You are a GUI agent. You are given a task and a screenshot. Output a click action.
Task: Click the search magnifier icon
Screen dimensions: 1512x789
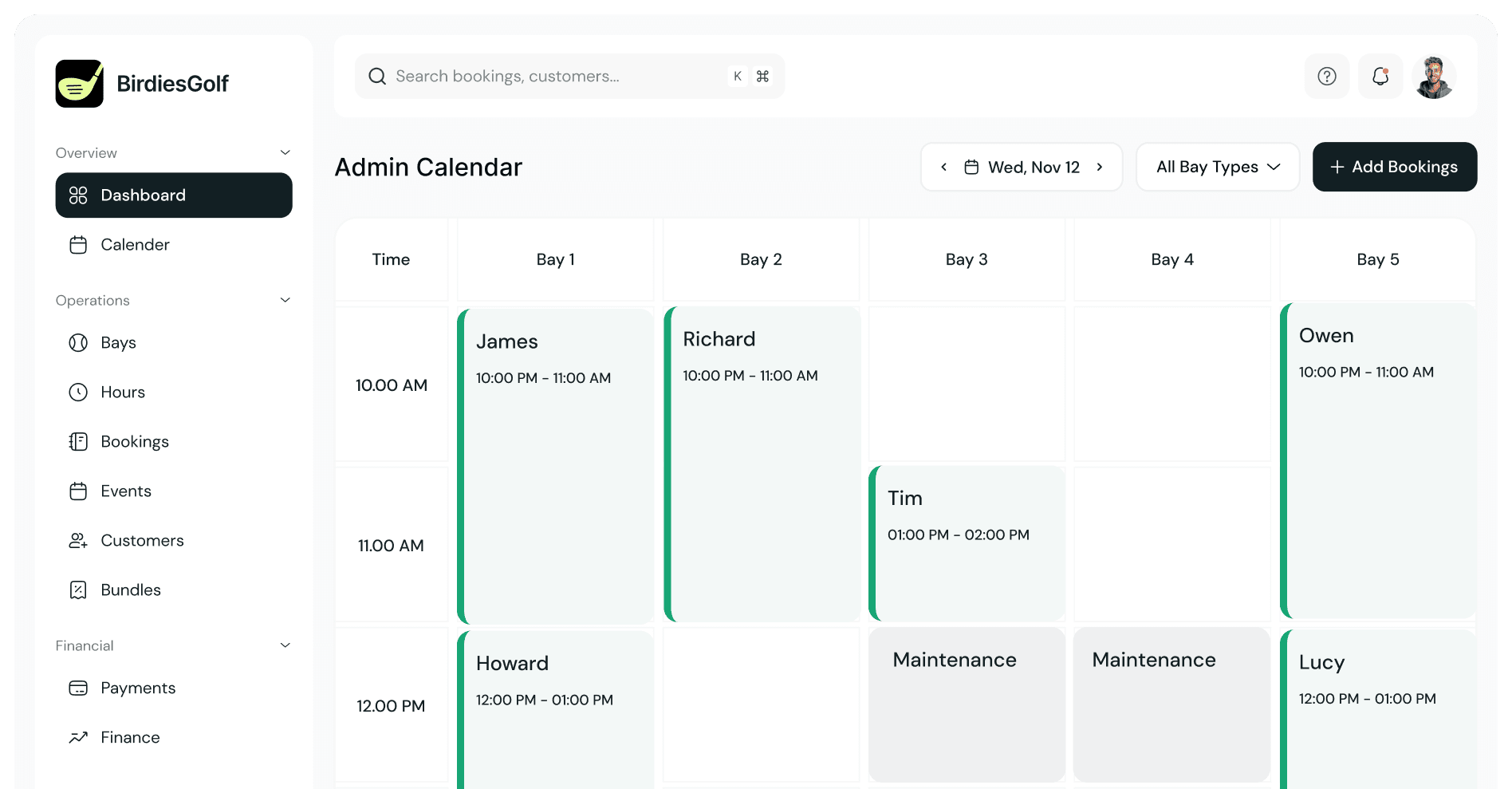376,76
